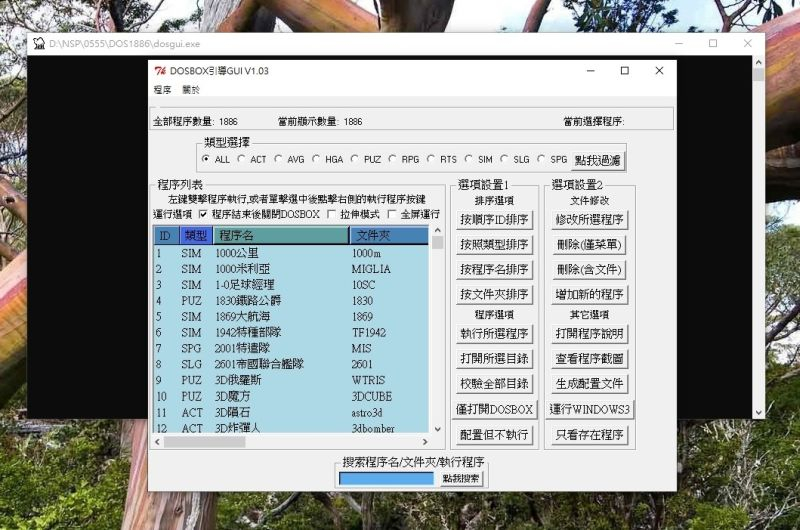The width and height of the screenshot is (800, 530).
Task: Toggle 程序結束後關閉DOSBOX checkbox
Action: [203, 214]
